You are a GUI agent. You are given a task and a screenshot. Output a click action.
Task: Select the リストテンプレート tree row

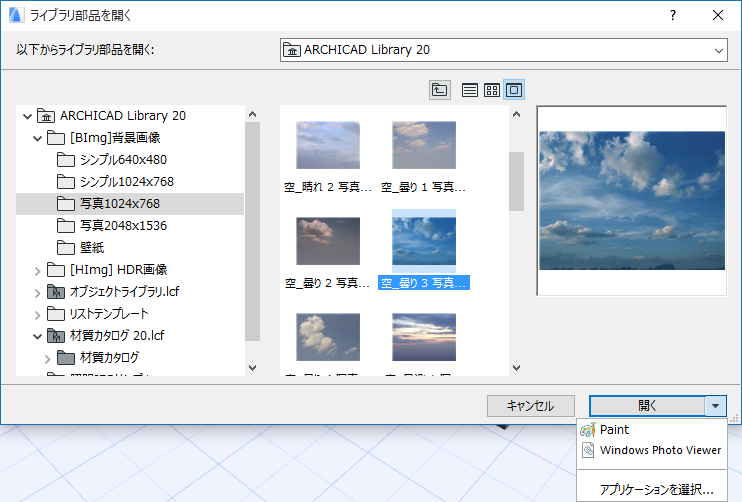(x=130, y=314)
